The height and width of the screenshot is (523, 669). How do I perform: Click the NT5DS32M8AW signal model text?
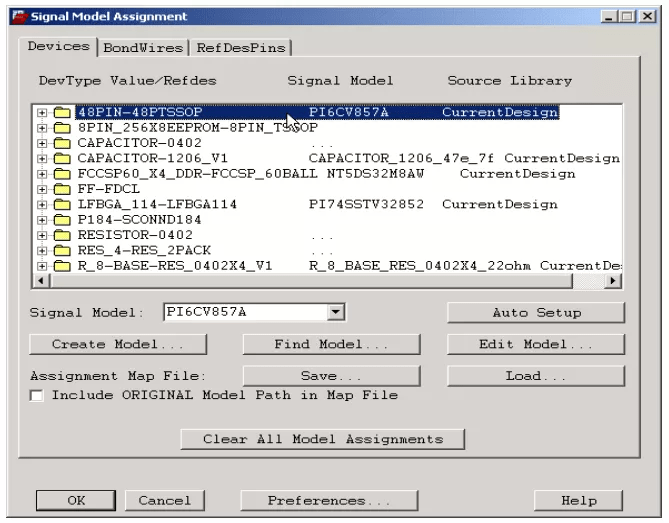(375, 174)
